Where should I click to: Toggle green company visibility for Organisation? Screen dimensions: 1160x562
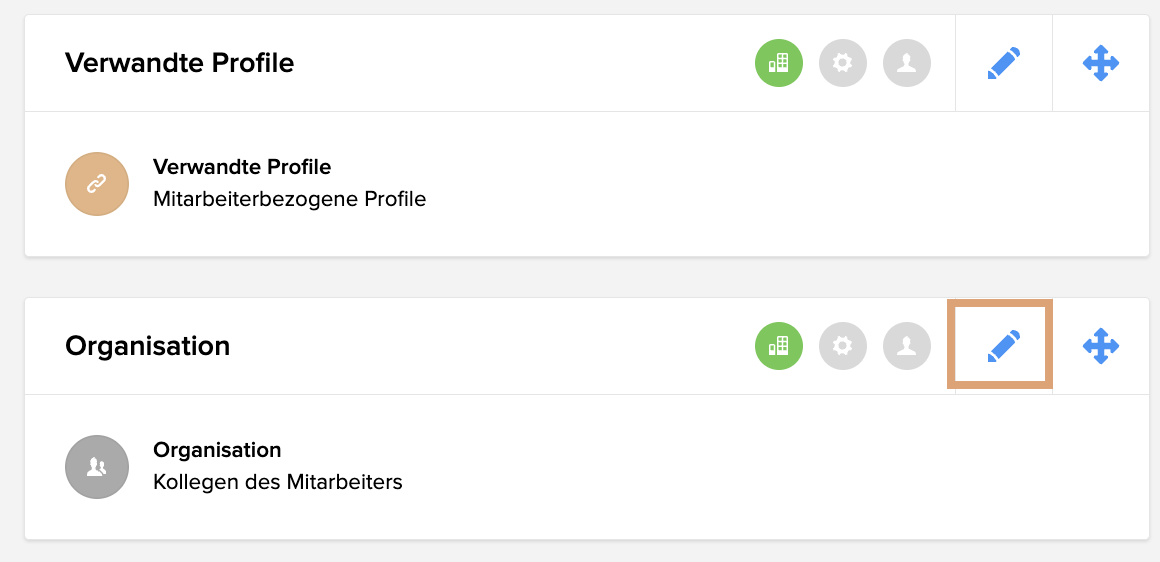tap(779, 346)
